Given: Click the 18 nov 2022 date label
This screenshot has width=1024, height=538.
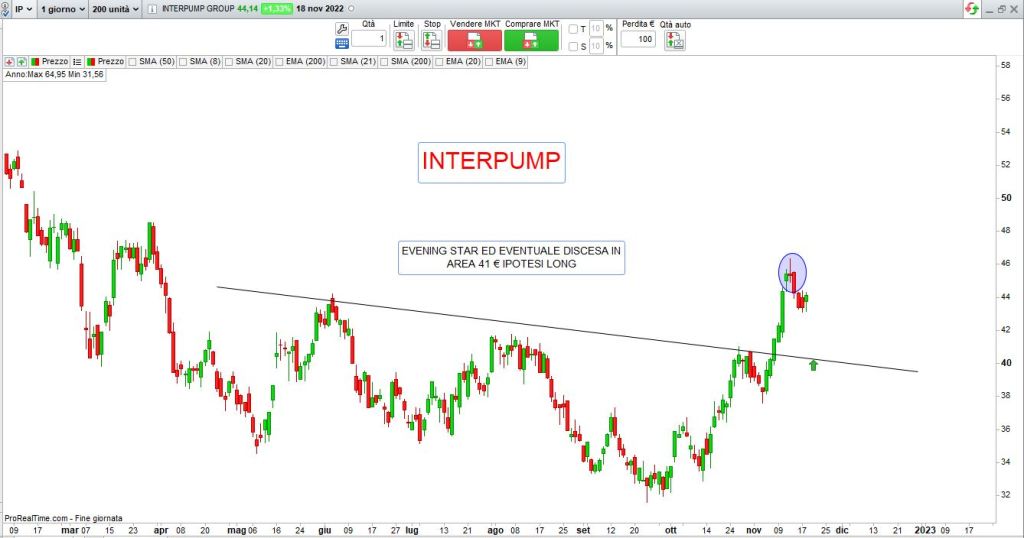Looking at the screenshot, I should (320, 9).
